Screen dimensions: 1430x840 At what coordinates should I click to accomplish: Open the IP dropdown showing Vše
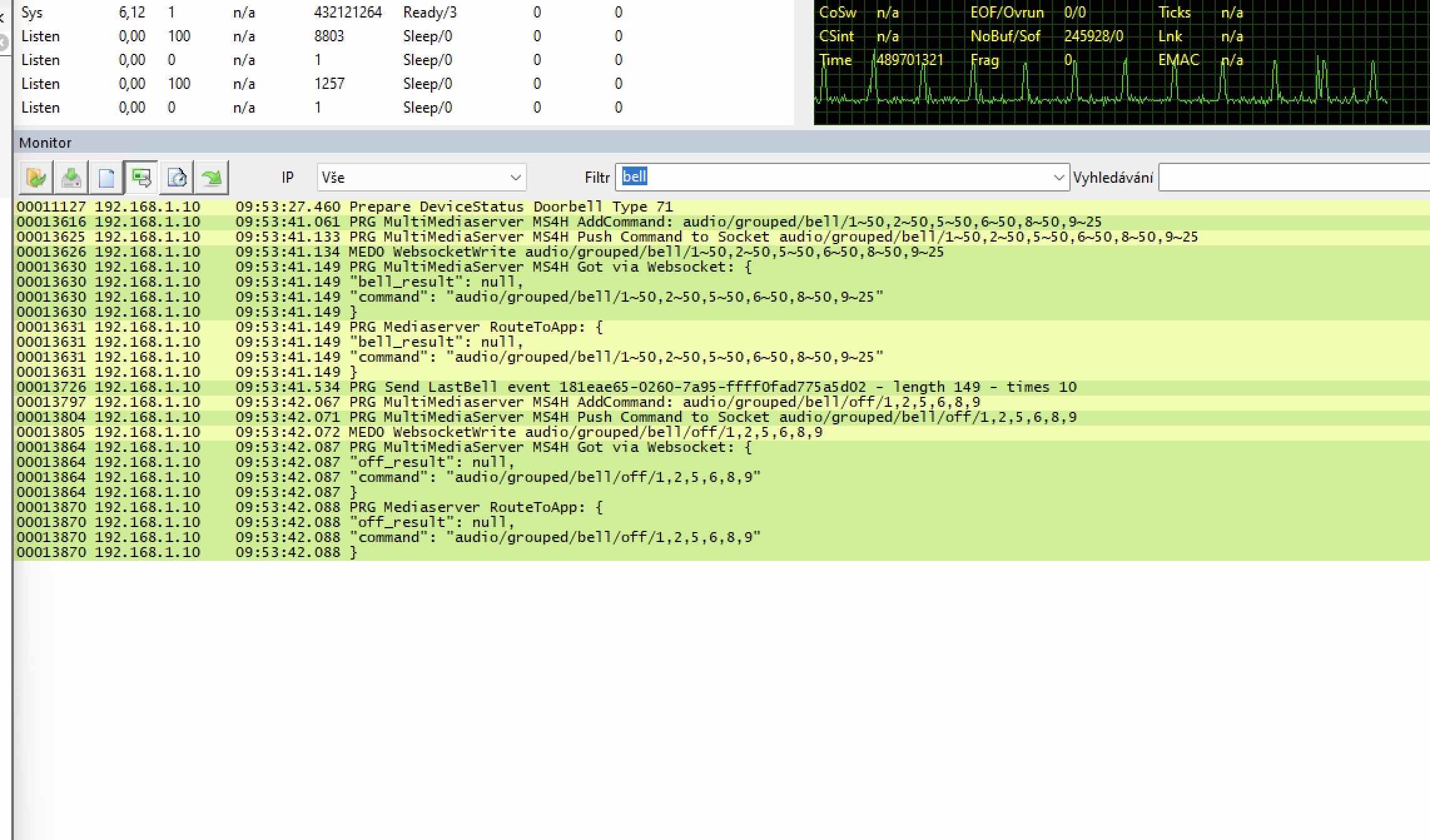point(421,178)
